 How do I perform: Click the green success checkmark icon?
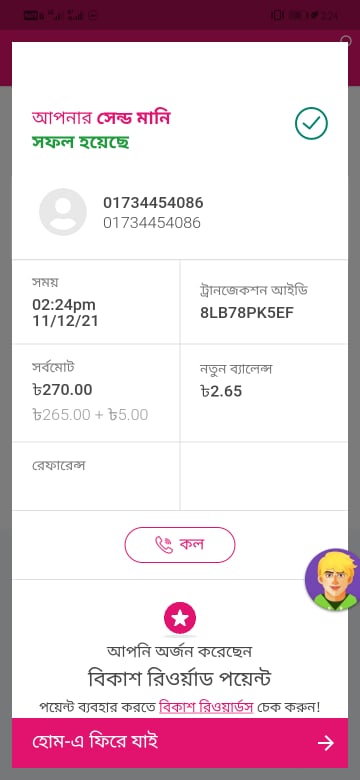(311, 123)
